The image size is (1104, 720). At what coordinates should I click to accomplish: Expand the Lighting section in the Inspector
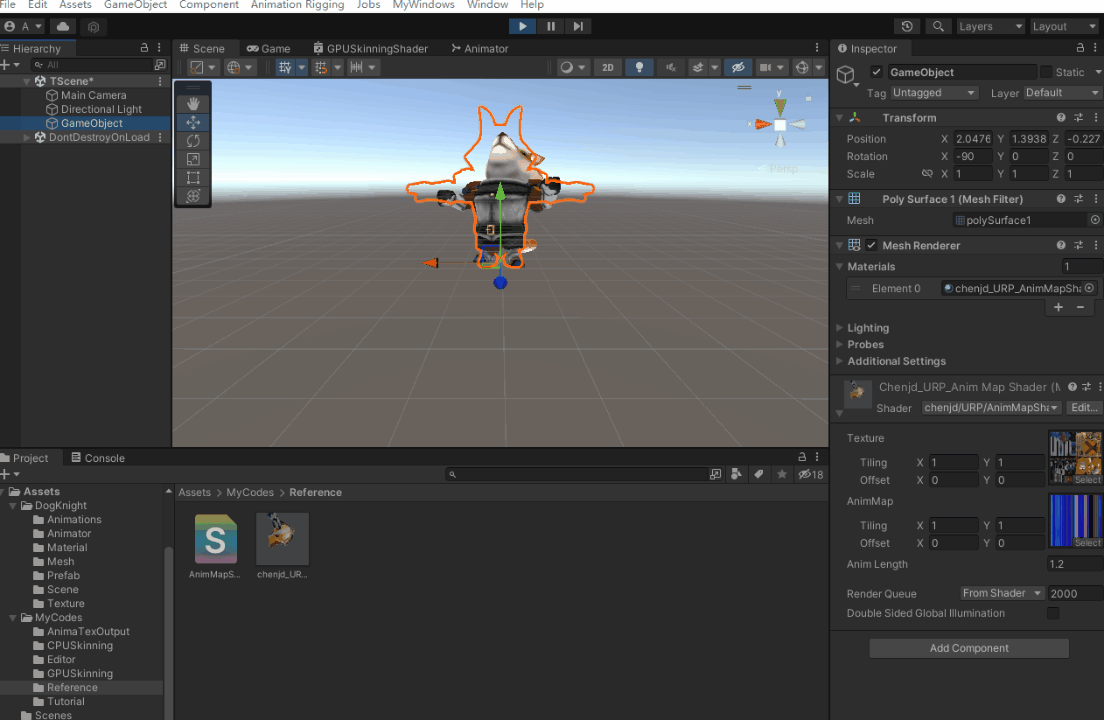pyautogui.click(x=870, y=327)
